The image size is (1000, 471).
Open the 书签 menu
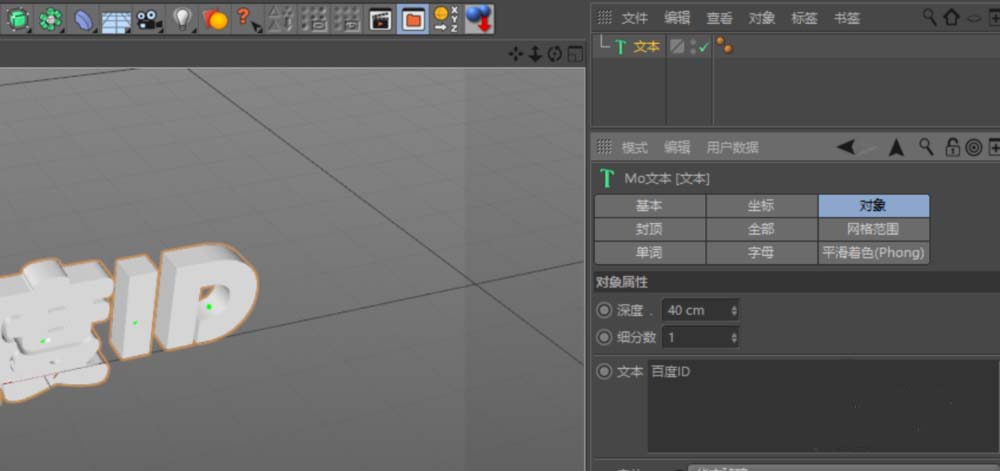coord(846,18)
